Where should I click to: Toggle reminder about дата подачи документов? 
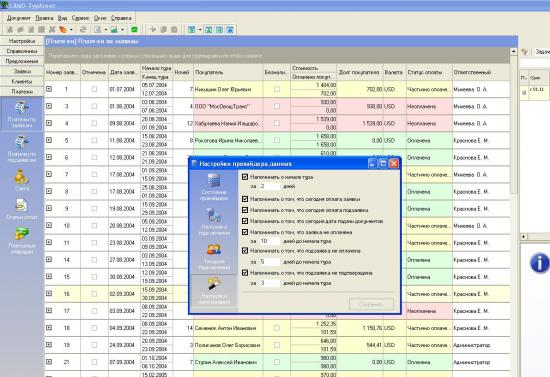tap(245, 221)
